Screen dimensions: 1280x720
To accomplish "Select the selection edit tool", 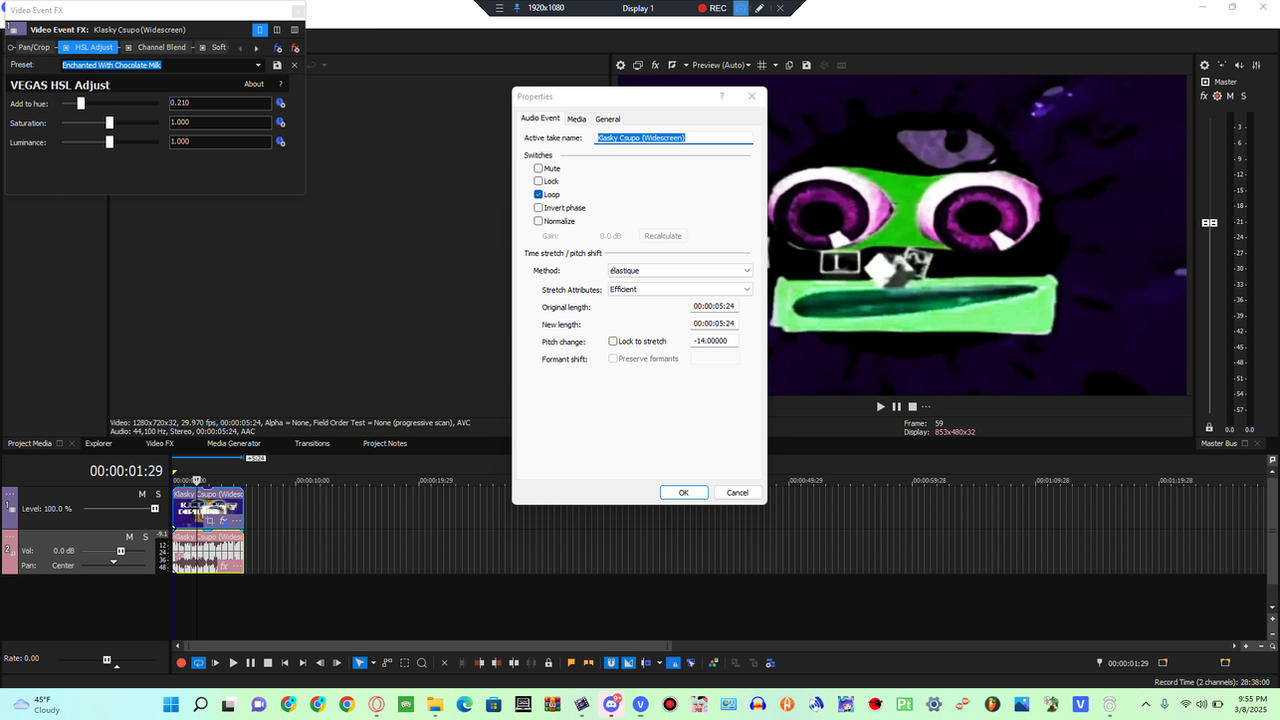I will 405,663.
